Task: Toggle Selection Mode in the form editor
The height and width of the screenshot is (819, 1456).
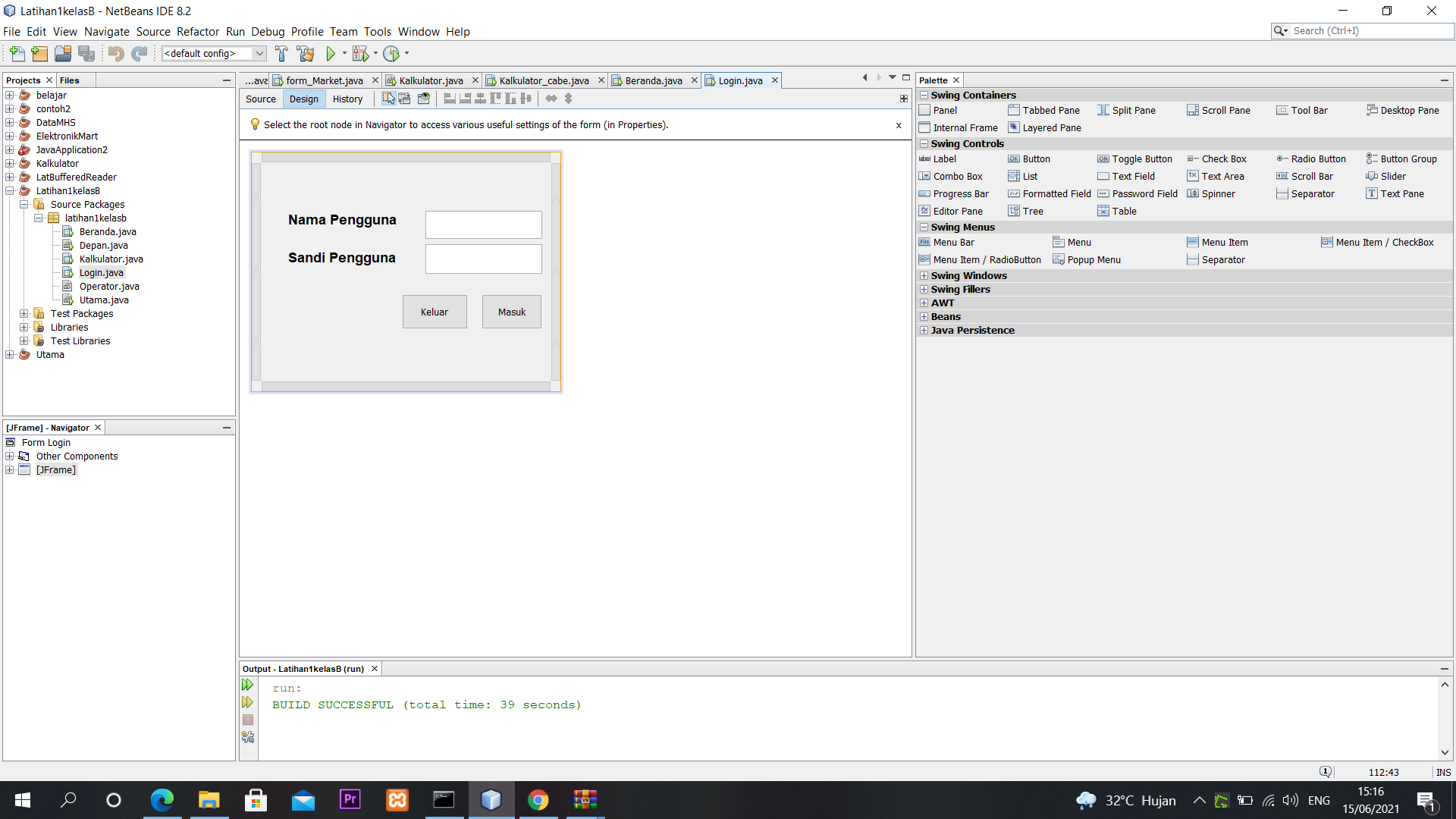Action: tap(388, 99)
